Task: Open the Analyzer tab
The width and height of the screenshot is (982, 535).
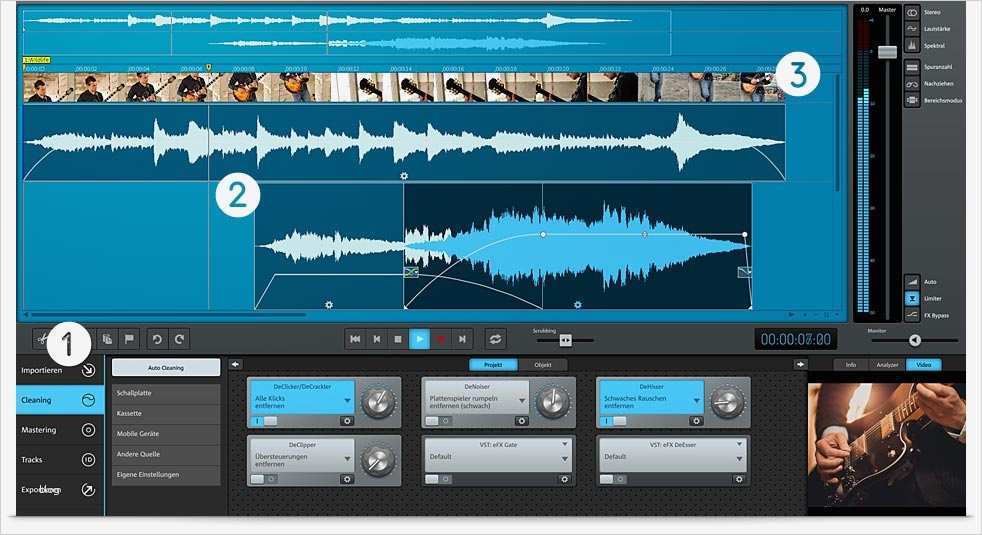Action: (887, 365)
